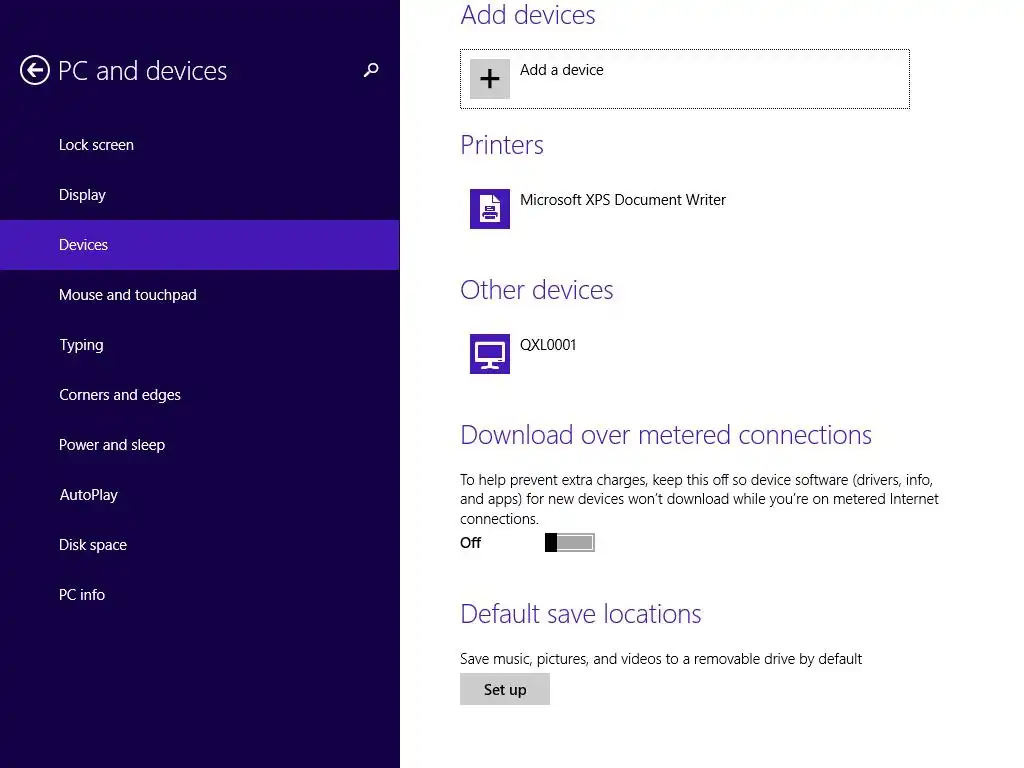This screenshot has height=768, width=1024.
Task: Click the back arrow icon
Action: point(35,70)
